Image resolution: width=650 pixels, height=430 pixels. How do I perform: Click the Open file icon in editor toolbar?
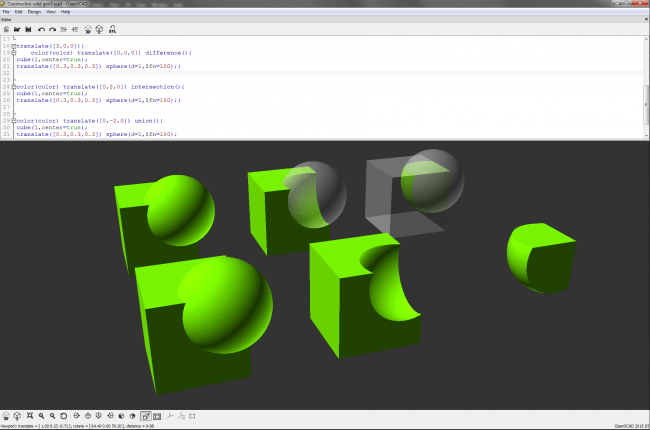click(x=17, y=29)
